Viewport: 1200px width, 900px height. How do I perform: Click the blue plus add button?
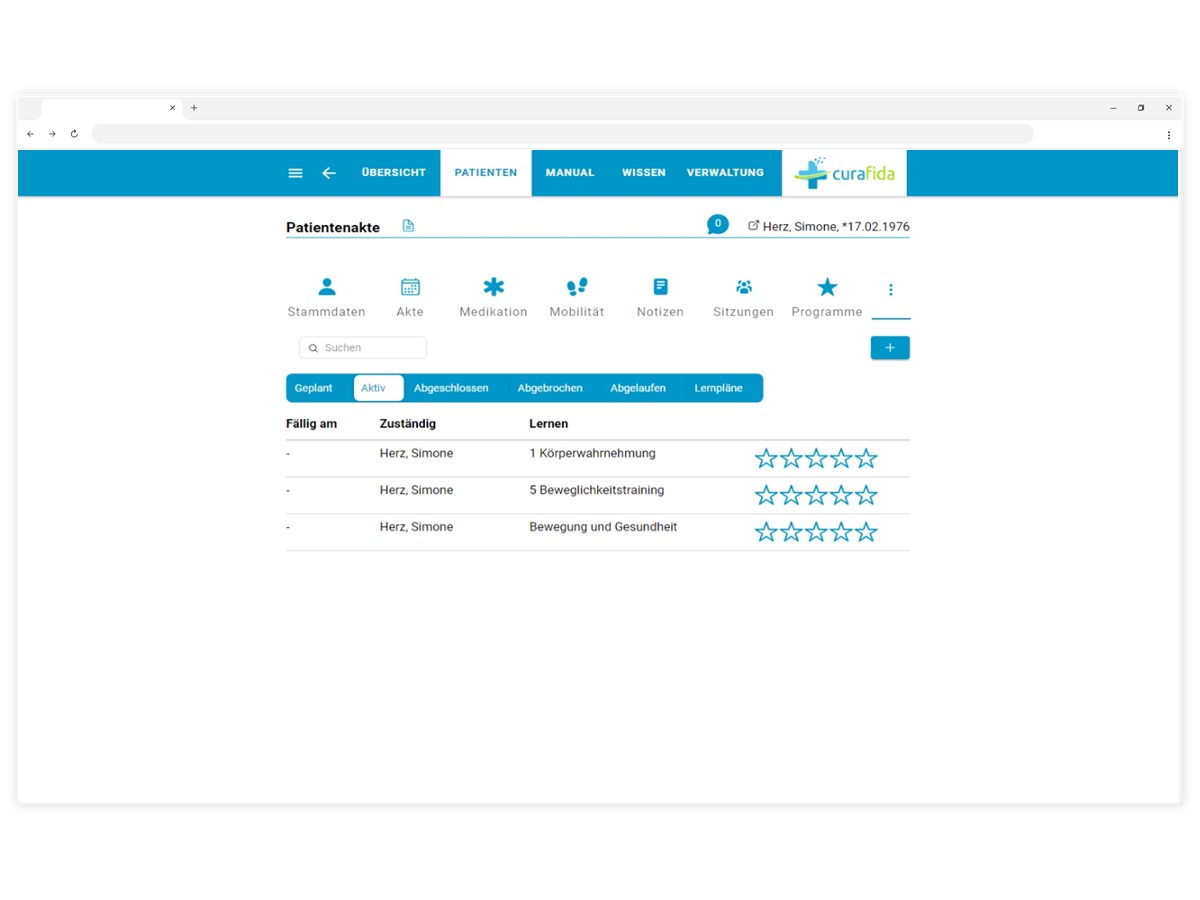pos(890,348)
